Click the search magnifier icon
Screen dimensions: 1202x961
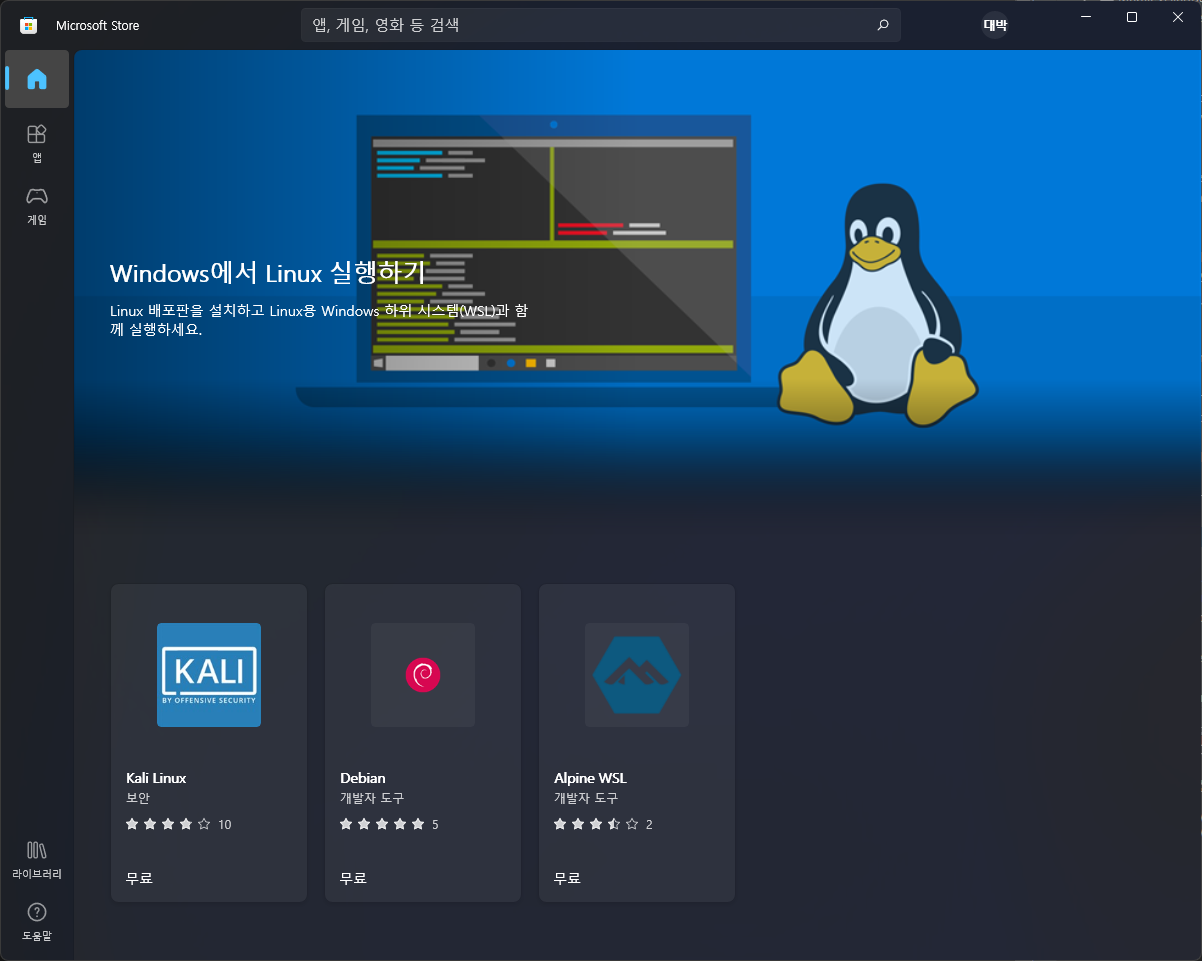[882, 25]
